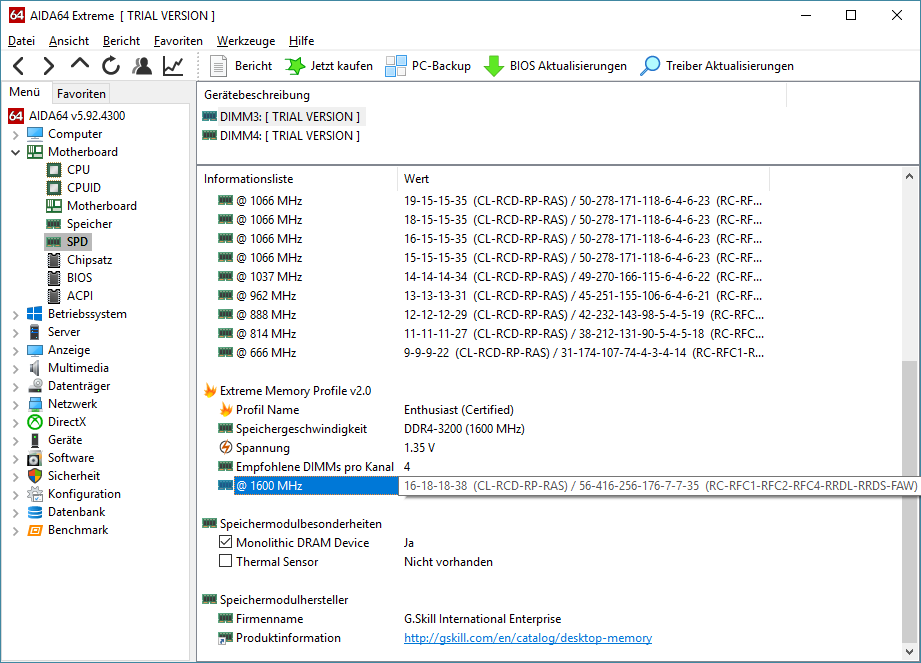Viewport: 921px width, 663px height.
Task: Click the Software icon in tree
Action: [x=35, y=458]
